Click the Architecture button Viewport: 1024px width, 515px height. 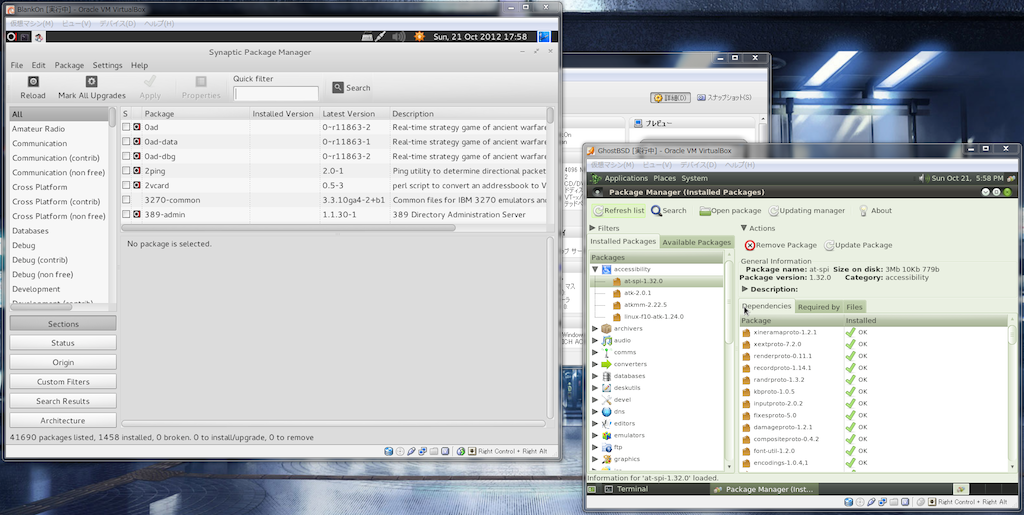[63, 420]
